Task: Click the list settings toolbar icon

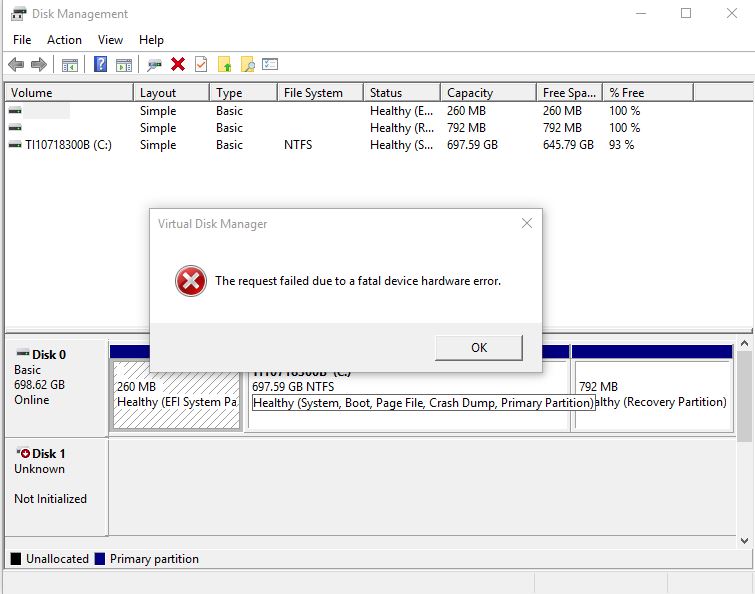Action: coord(270,64)
